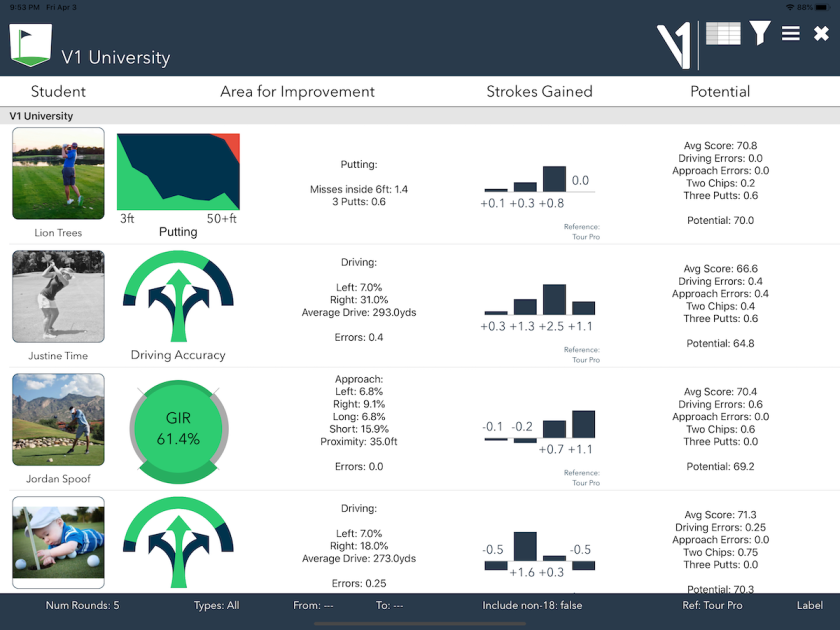Screen dimensions: 840x630
Task: Tap the bottom student's strokes gained bar chart
Action: coord(539,555)
